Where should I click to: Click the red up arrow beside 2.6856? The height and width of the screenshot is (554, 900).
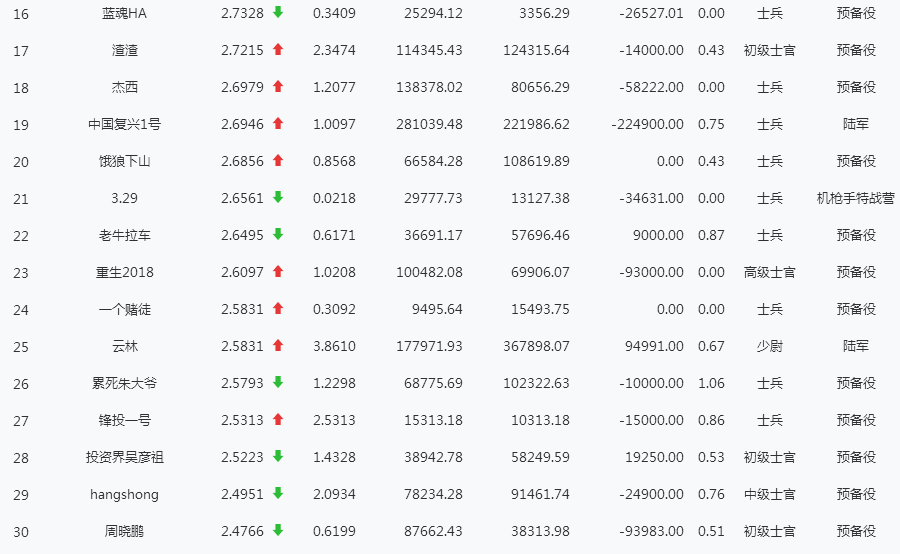coord(278,160)
